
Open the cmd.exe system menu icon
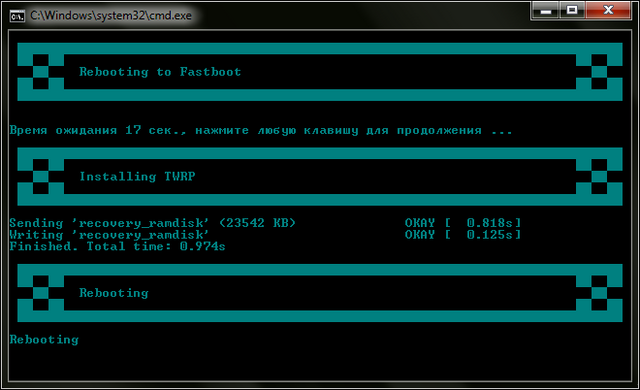click(17, 16)
